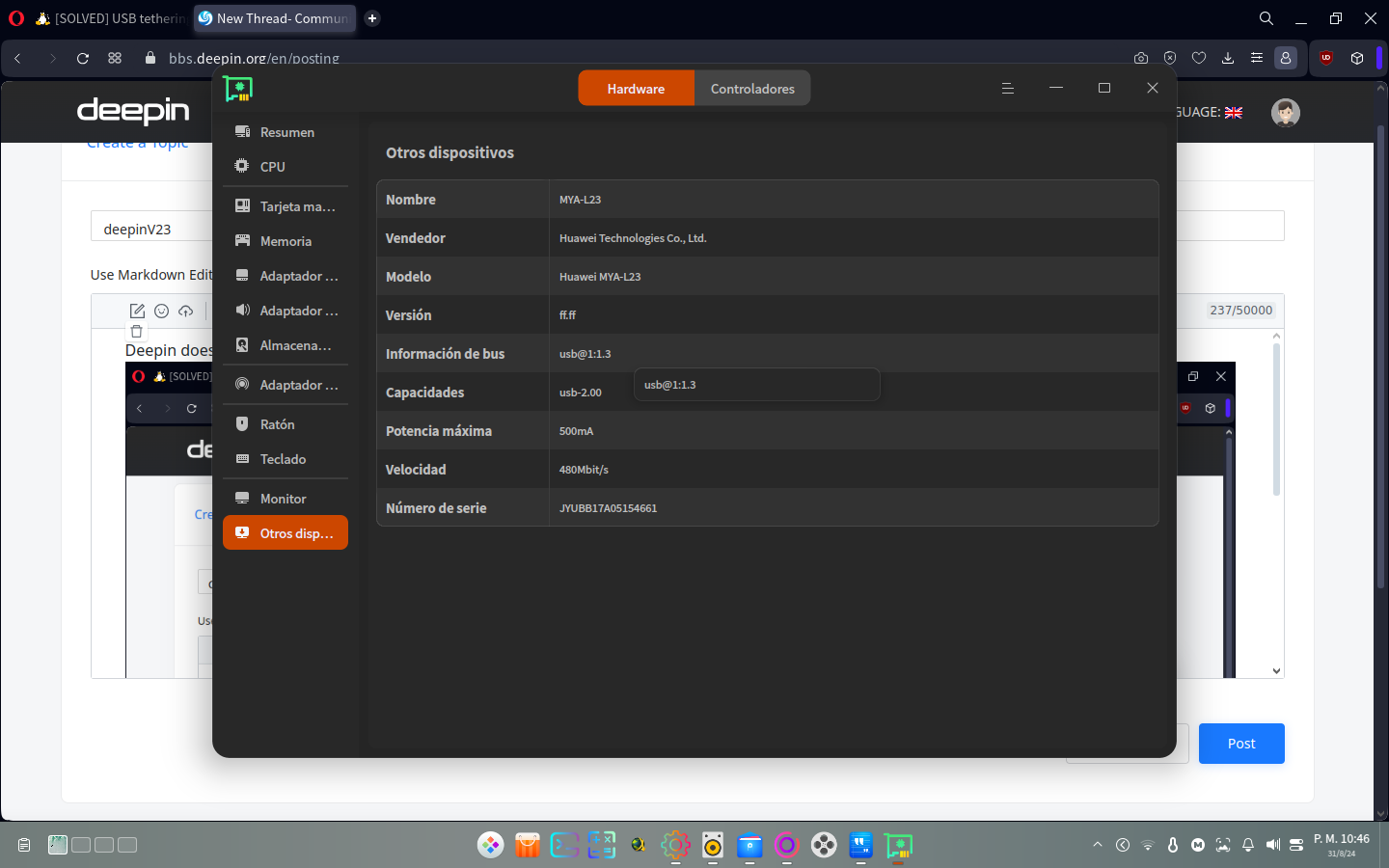Open the Wi-Fi network tray icon

coord(1148,845)
